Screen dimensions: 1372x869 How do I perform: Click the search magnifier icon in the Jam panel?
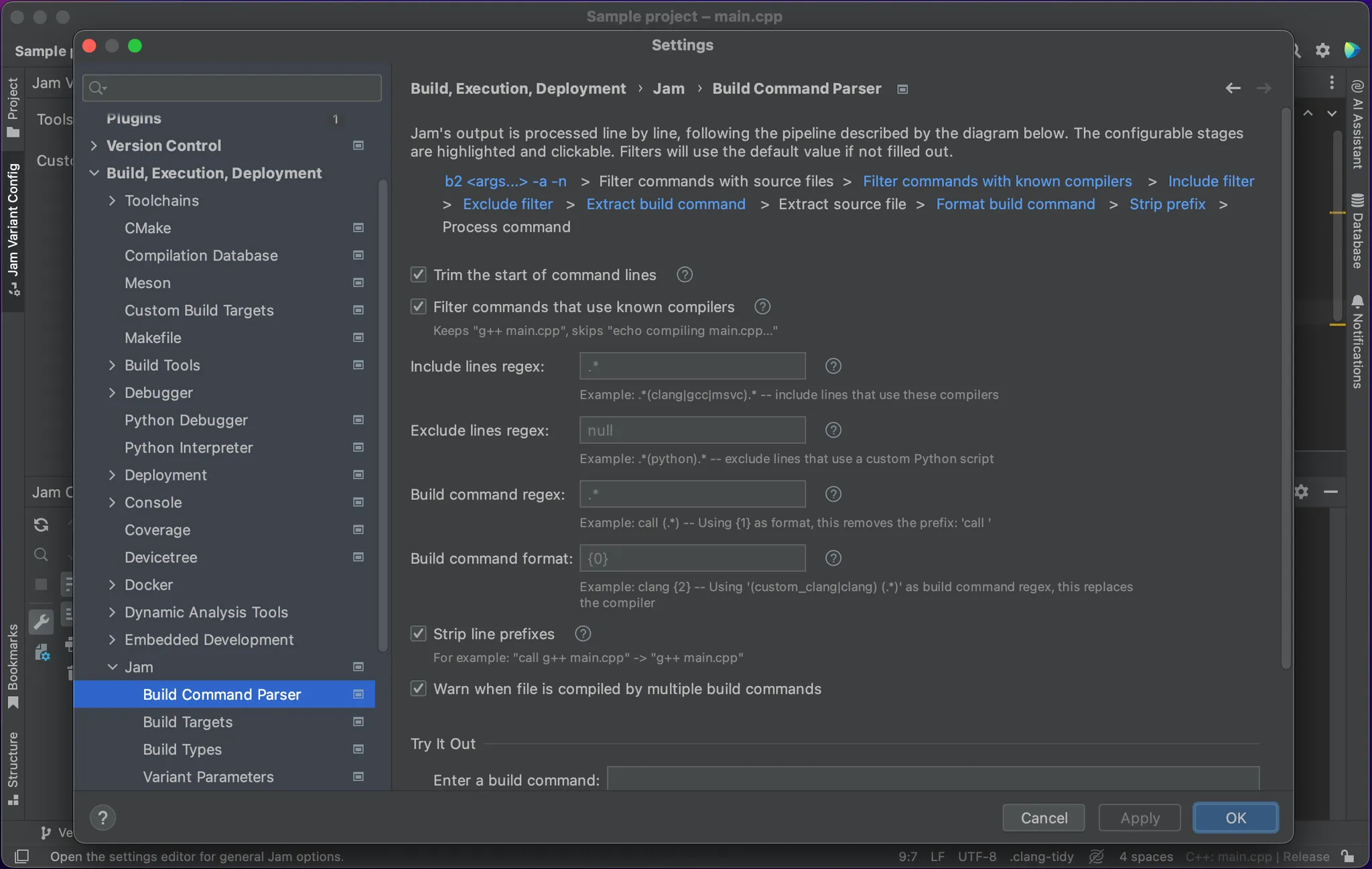click(x=41, y=555)
